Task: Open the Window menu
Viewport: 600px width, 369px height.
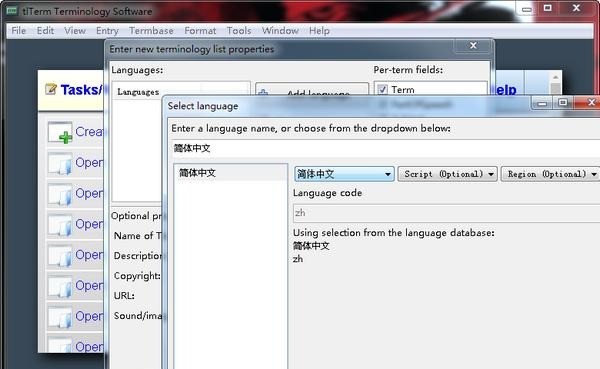Action: coord(280,31)
